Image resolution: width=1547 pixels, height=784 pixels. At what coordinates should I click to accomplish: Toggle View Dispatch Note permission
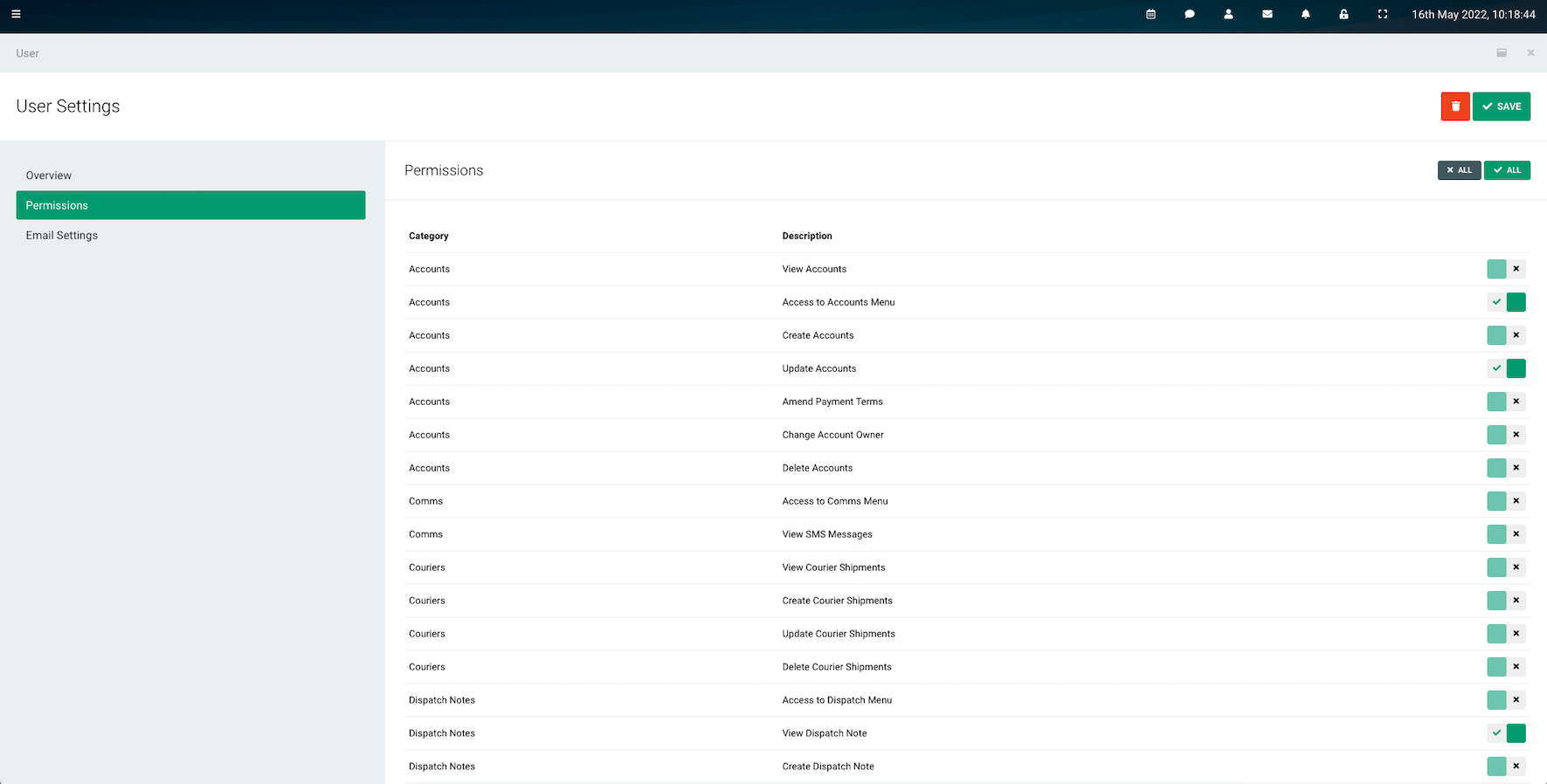[x=1507, y=733]
